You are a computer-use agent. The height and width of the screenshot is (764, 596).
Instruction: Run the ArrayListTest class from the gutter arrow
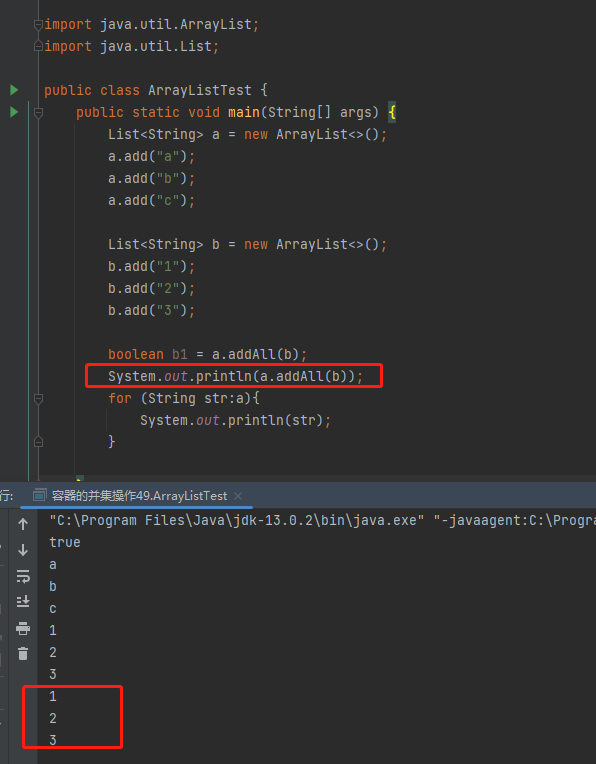coord(14,90)
